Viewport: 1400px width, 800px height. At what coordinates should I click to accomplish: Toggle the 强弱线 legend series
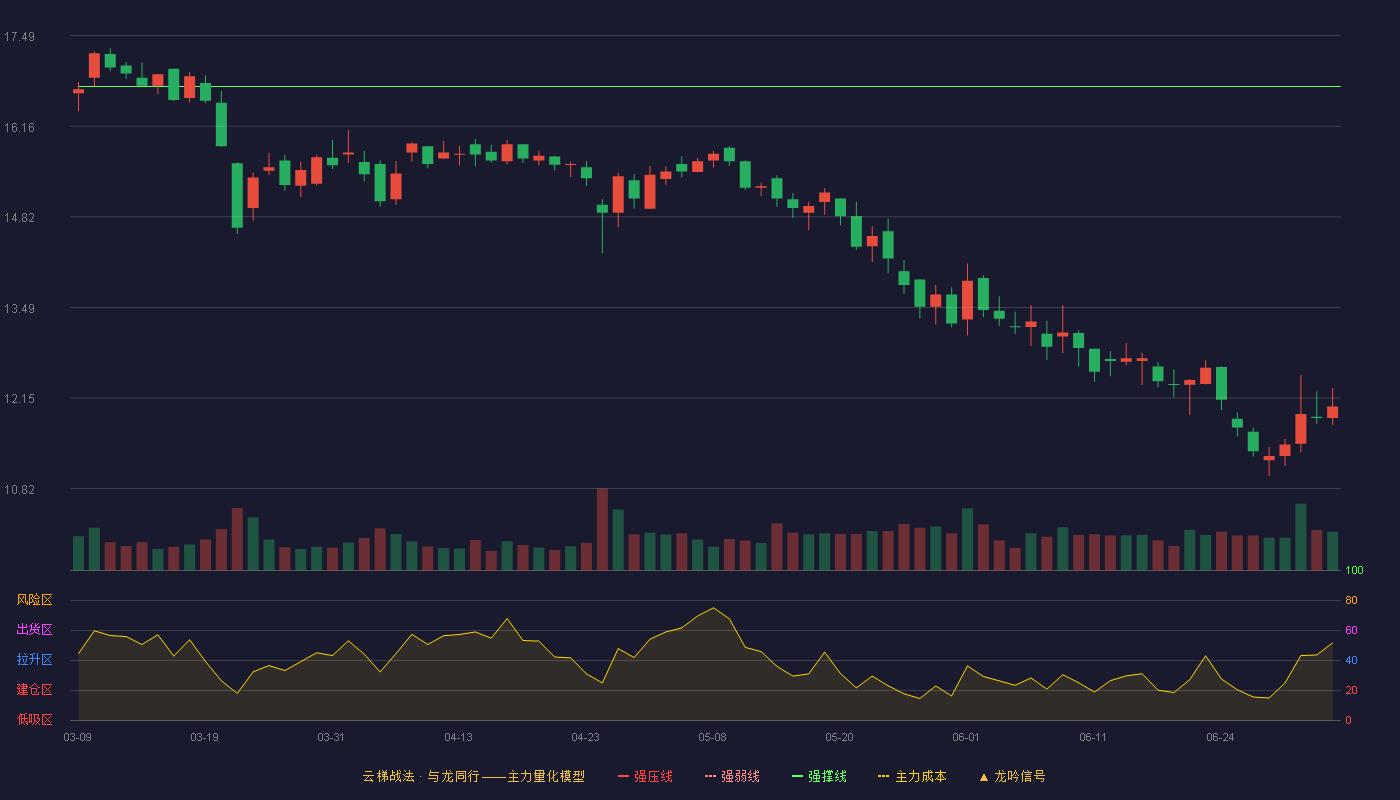[732, 776]
